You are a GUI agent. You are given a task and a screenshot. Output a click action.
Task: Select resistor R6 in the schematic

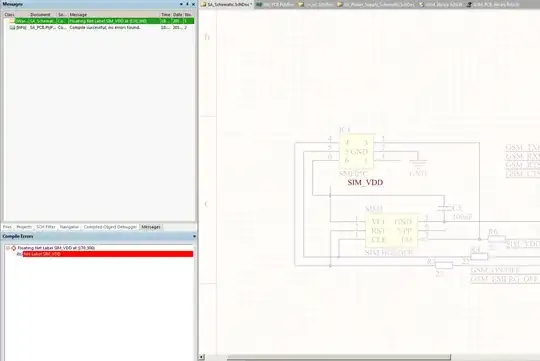[497, 238]
